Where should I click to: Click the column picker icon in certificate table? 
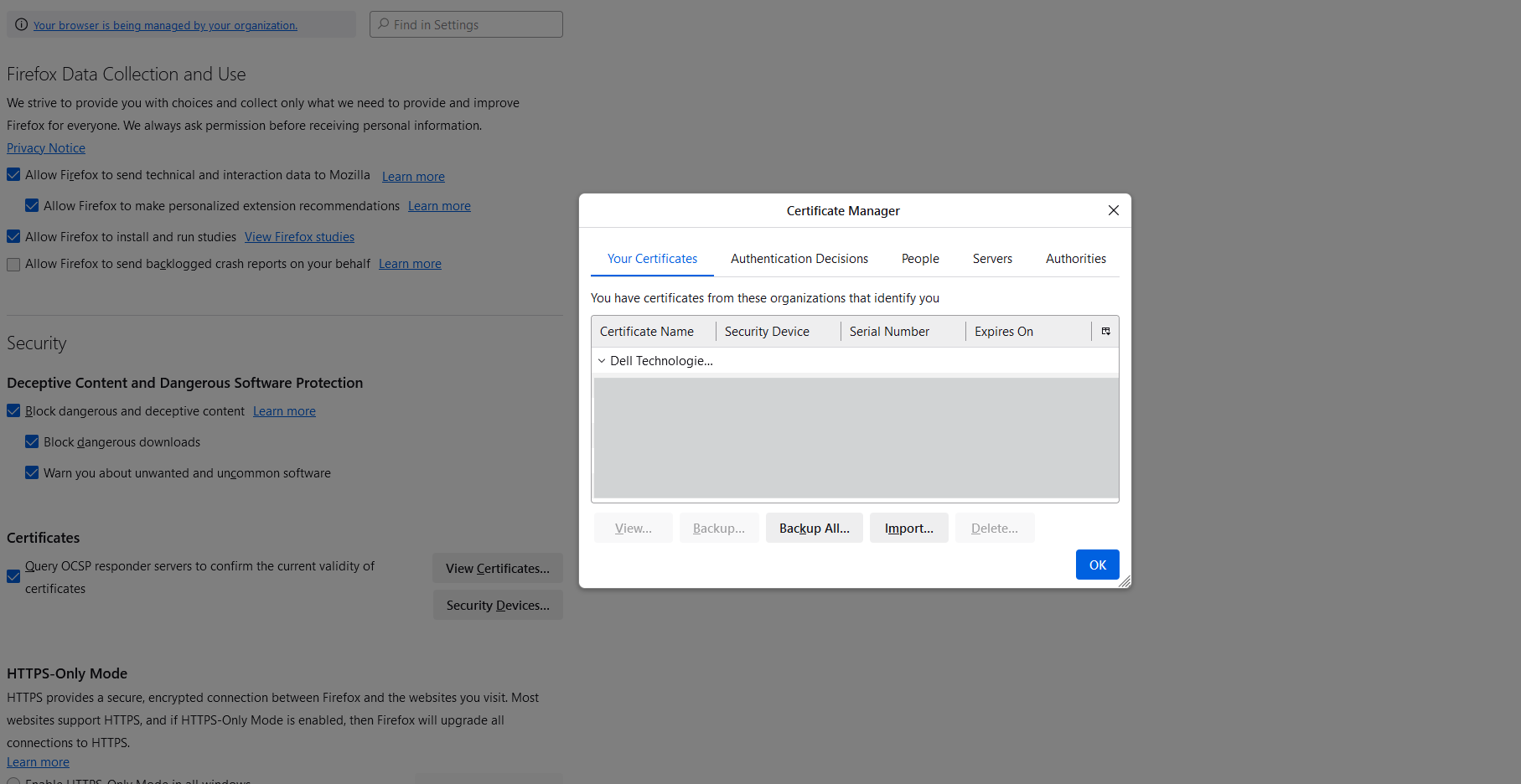1105,332
